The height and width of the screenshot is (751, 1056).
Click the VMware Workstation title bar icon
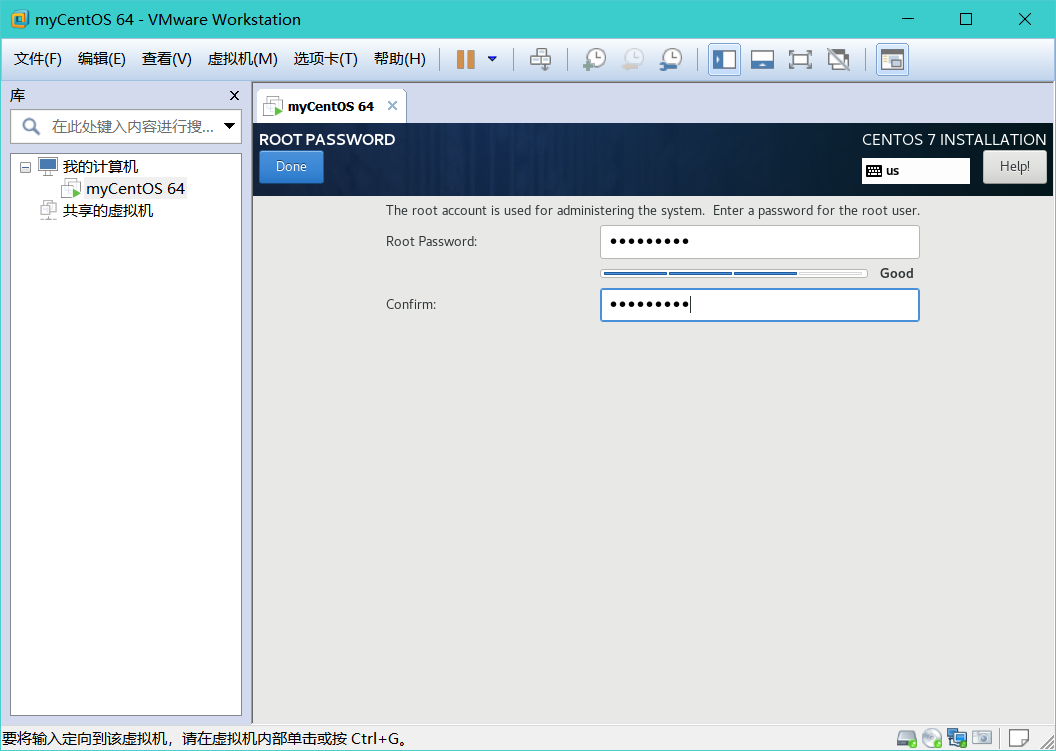click(x=20, y=19)
